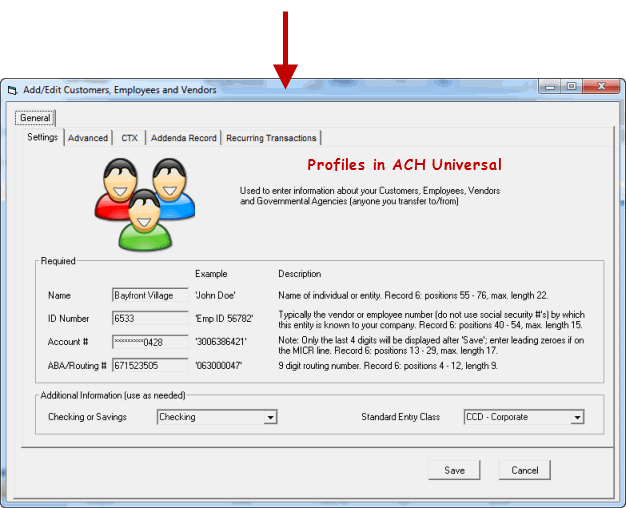The image size is (626, 508).
Task: Open the Addenda Record tab
Action: (x=184, y=138)
